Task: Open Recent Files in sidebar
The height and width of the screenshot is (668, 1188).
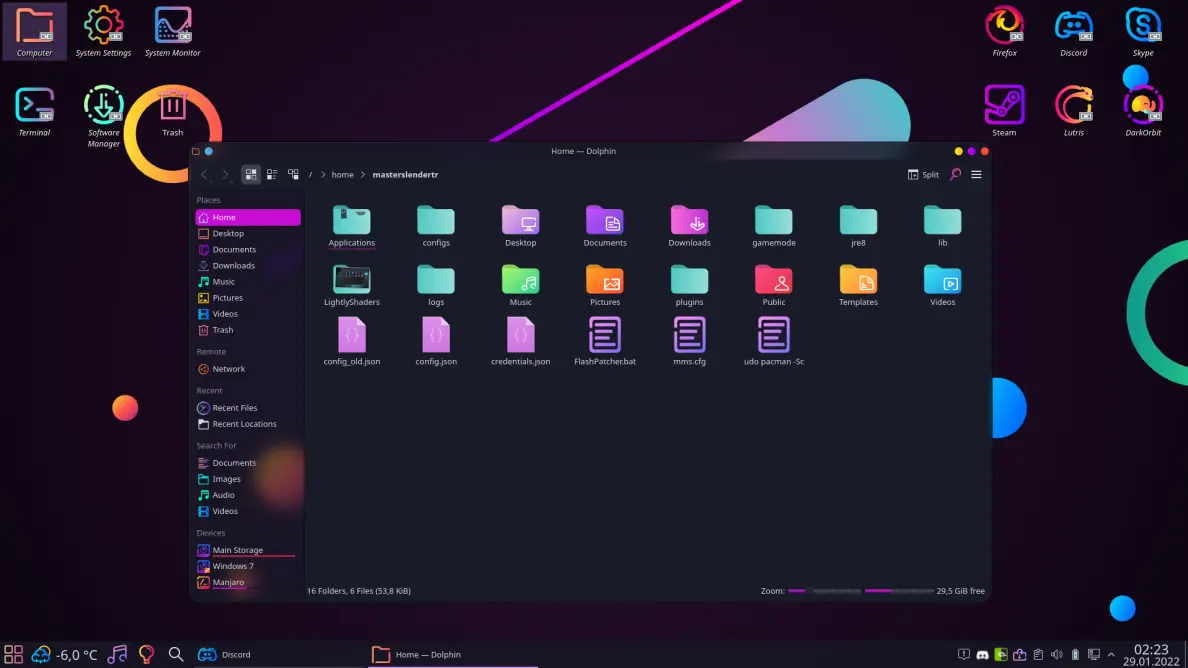Action: click(x=248, y=407)
